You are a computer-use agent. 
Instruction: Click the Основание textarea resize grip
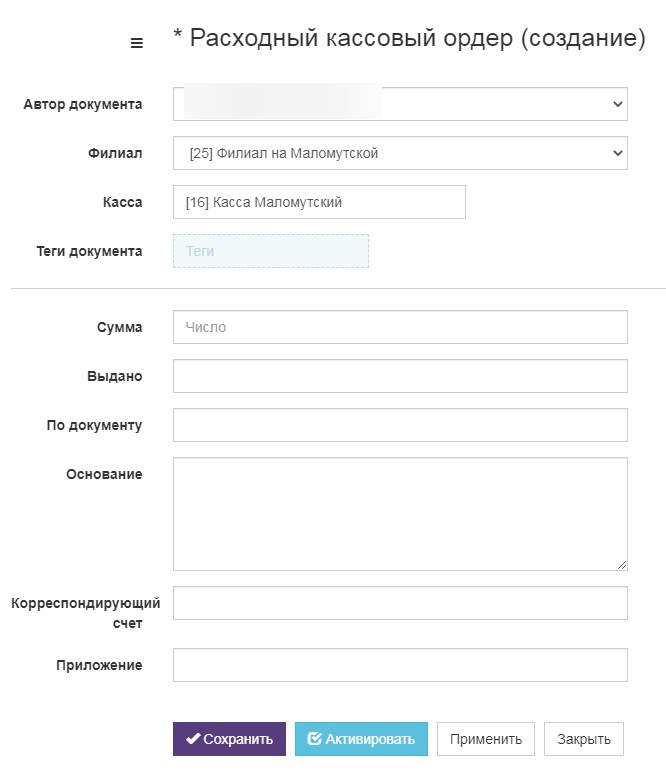[x=622, y=565]
